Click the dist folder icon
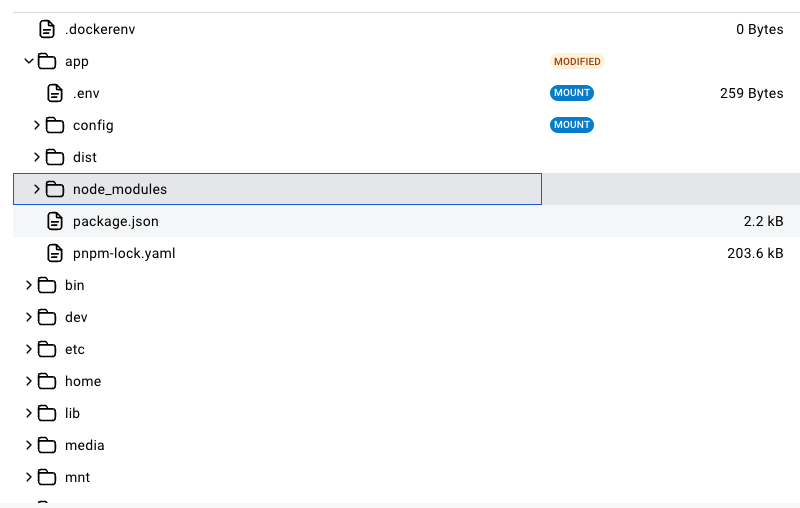Viewport: 800px width, 508px height. (x=55, y=157)
